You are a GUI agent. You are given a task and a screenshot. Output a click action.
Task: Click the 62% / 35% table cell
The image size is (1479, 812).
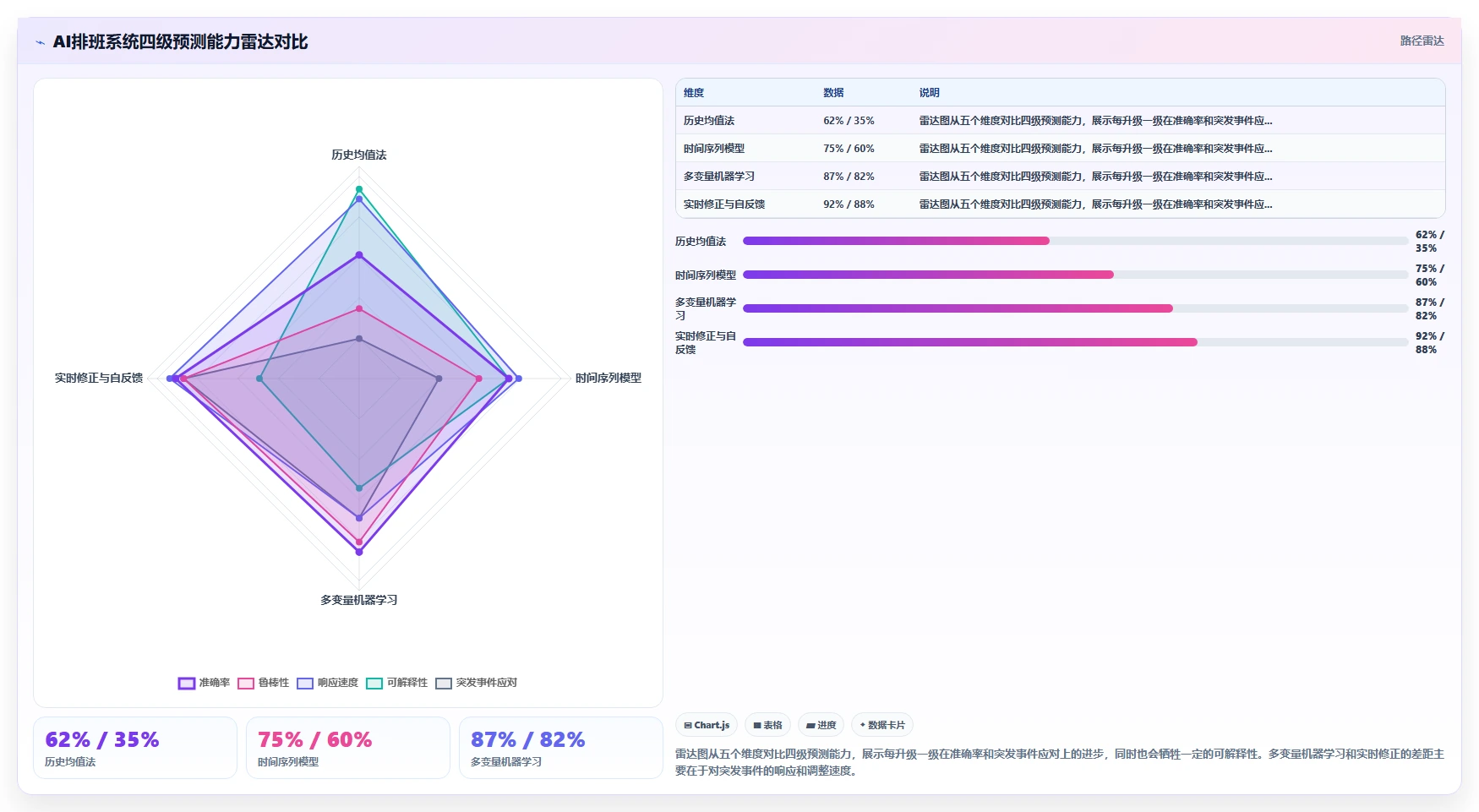click(x=849, y=121)
